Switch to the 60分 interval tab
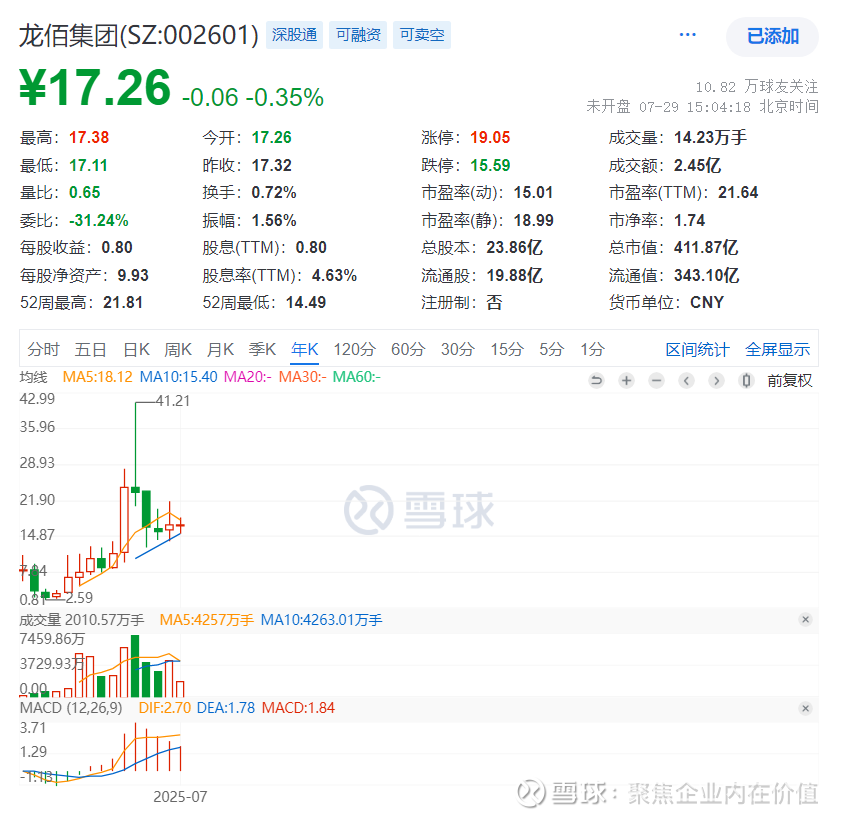 tap(408, 350)
